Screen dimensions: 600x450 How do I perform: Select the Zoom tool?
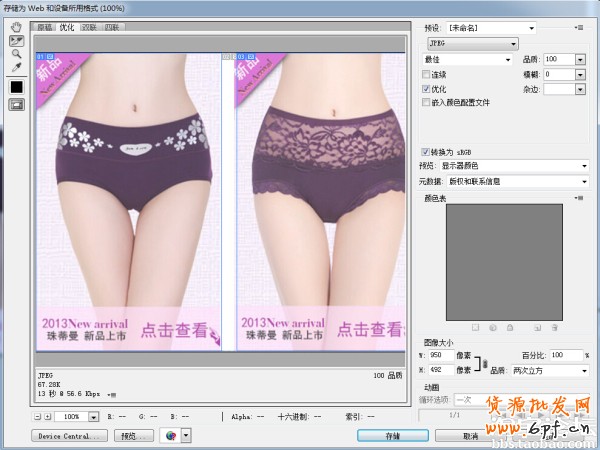pyautogui.click(x=16, y=53)
